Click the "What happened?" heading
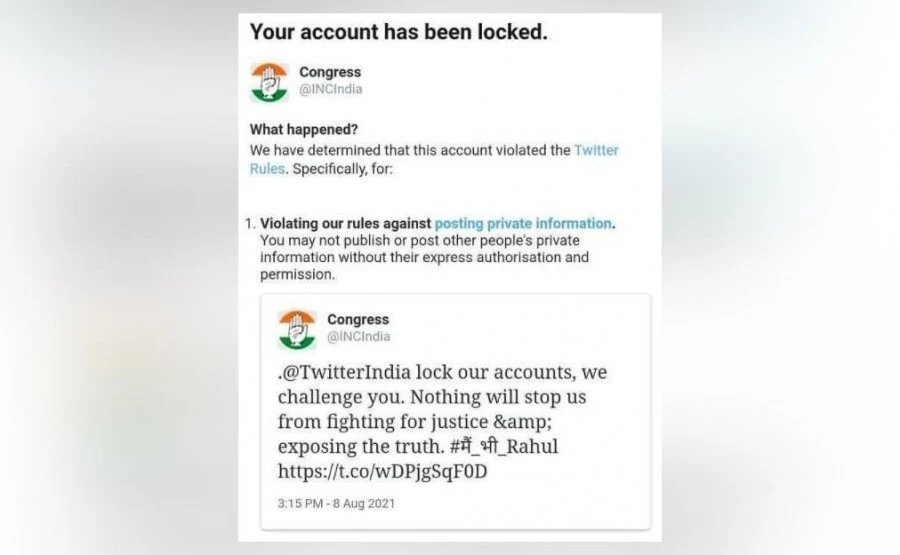The image size is (900, 555). pyautogui.click(x=304, y=130)
